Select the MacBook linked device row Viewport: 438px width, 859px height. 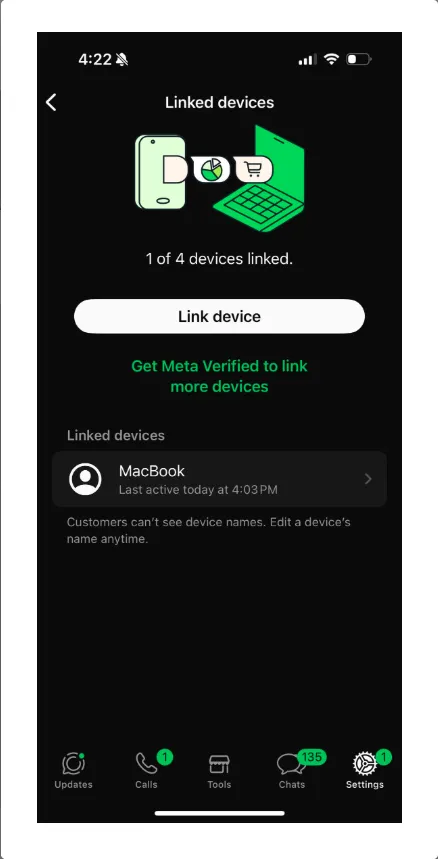tap(219, 479)
